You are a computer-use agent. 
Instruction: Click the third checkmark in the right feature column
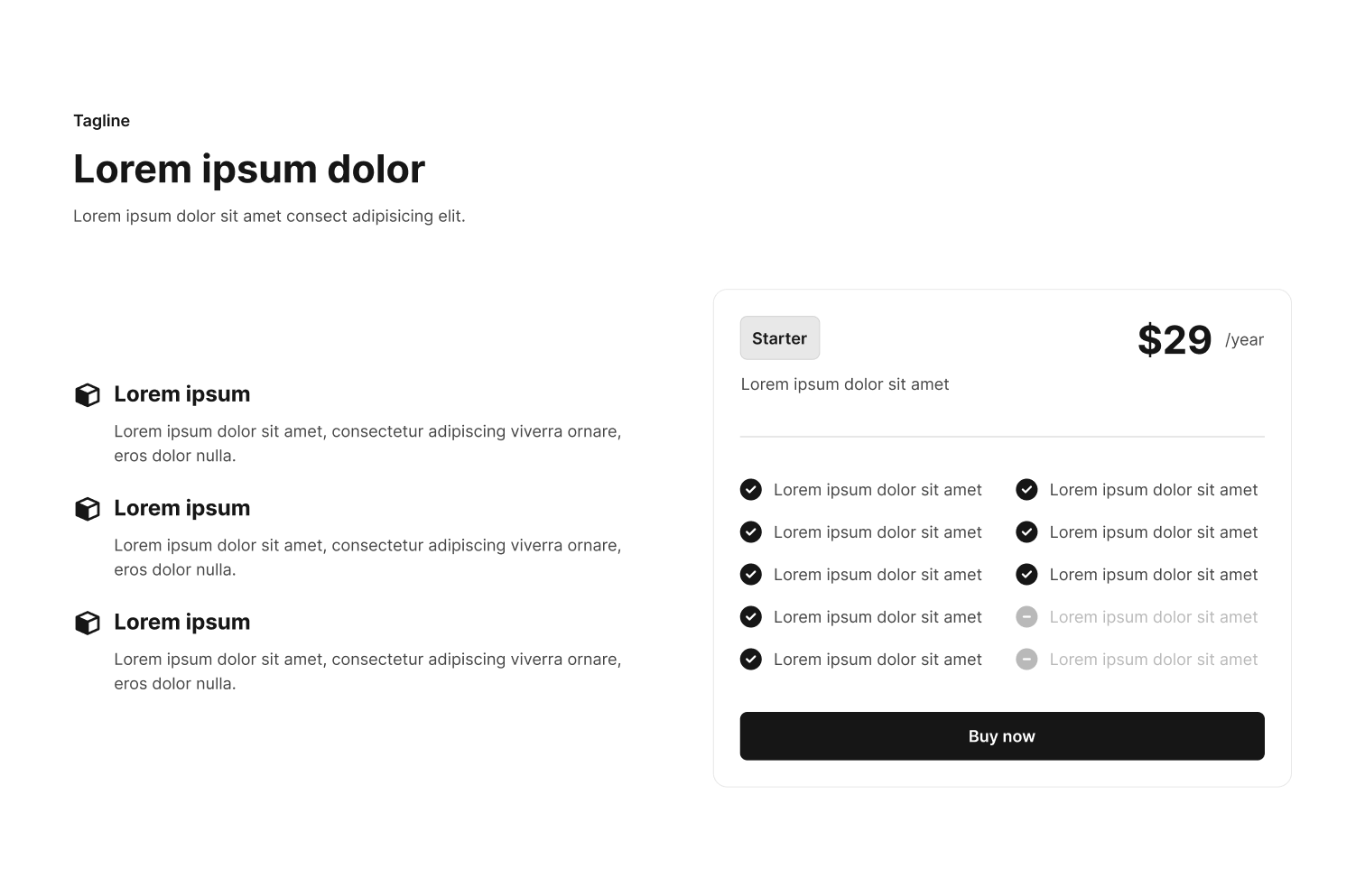pos(1026,575)
